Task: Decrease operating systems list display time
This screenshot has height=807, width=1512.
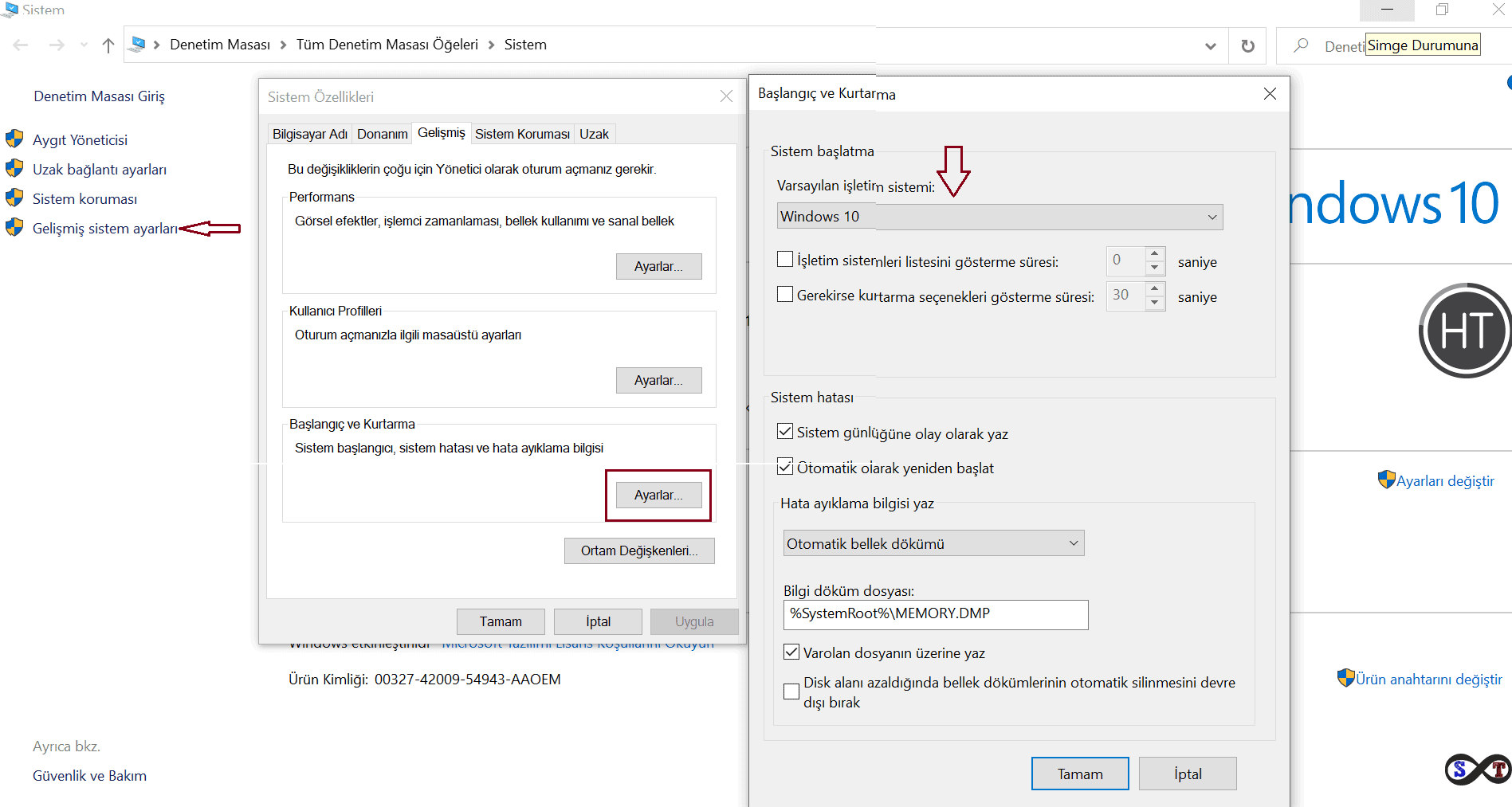Action: click(x=1154, y=267)
